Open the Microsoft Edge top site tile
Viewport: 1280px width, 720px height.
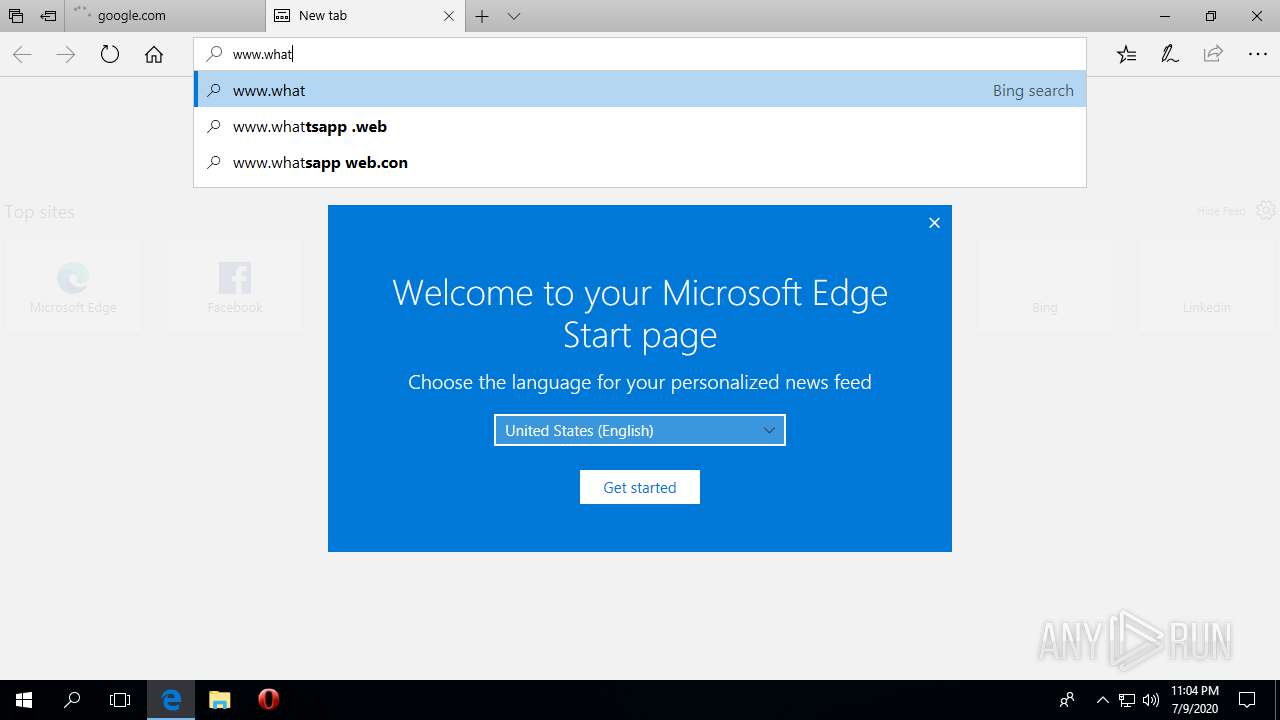[73, 286]
